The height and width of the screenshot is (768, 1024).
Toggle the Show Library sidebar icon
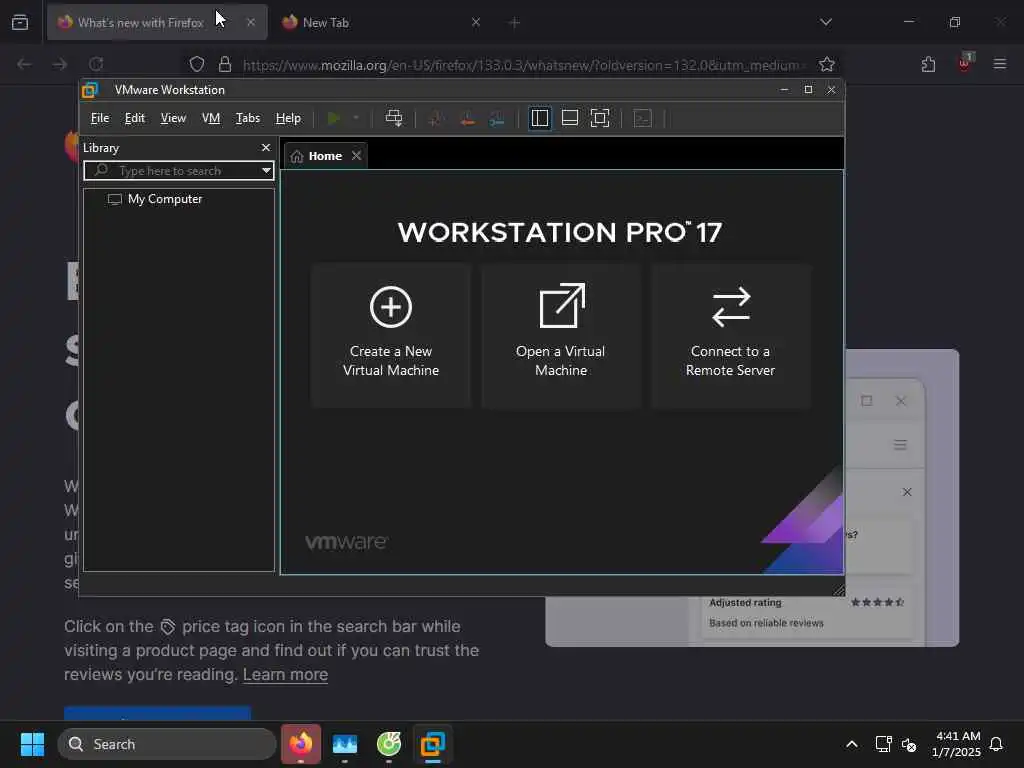539,118
